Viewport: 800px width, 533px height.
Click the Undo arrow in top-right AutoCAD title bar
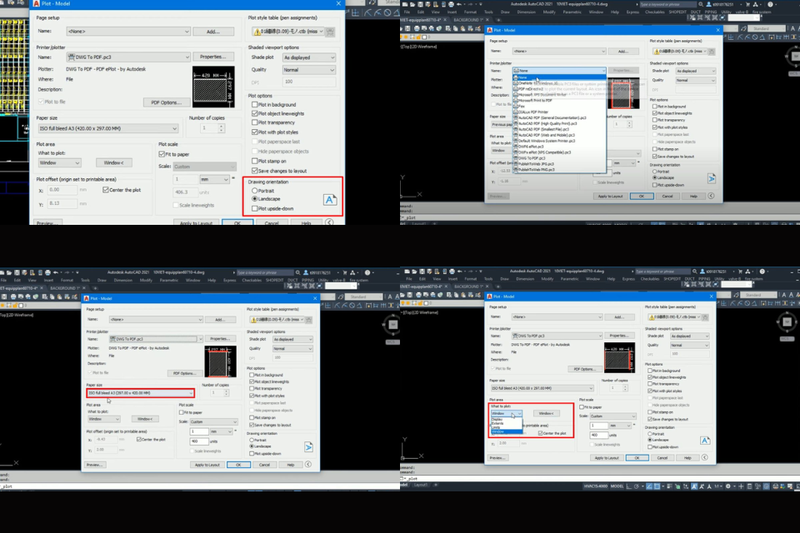(459, 4)
